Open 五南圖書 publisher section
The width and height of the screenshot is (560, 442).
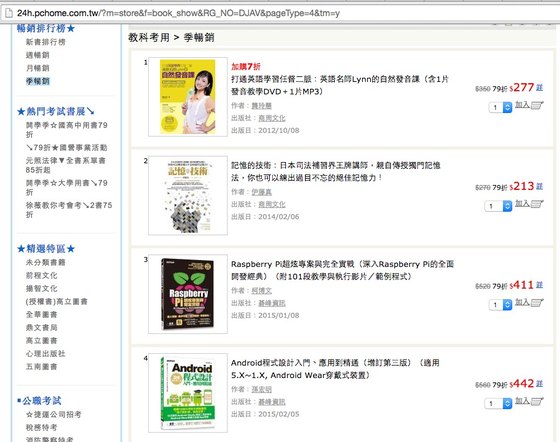(41, 367)
